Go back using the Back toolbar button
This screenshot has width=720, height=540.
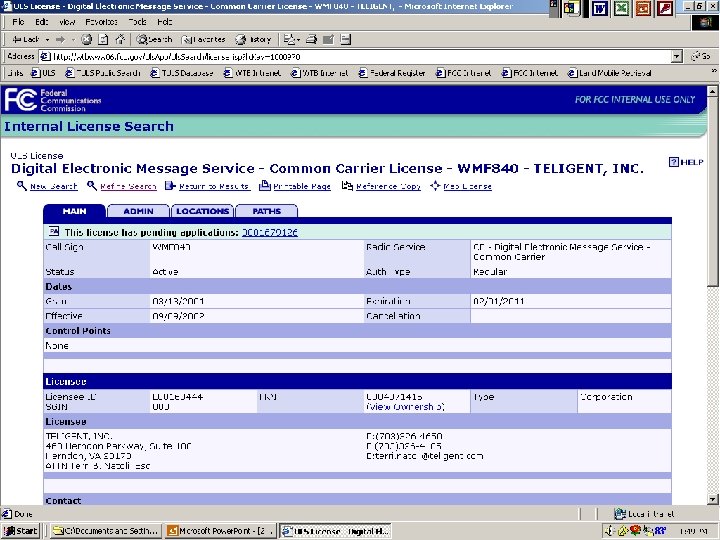click(26, 39)
